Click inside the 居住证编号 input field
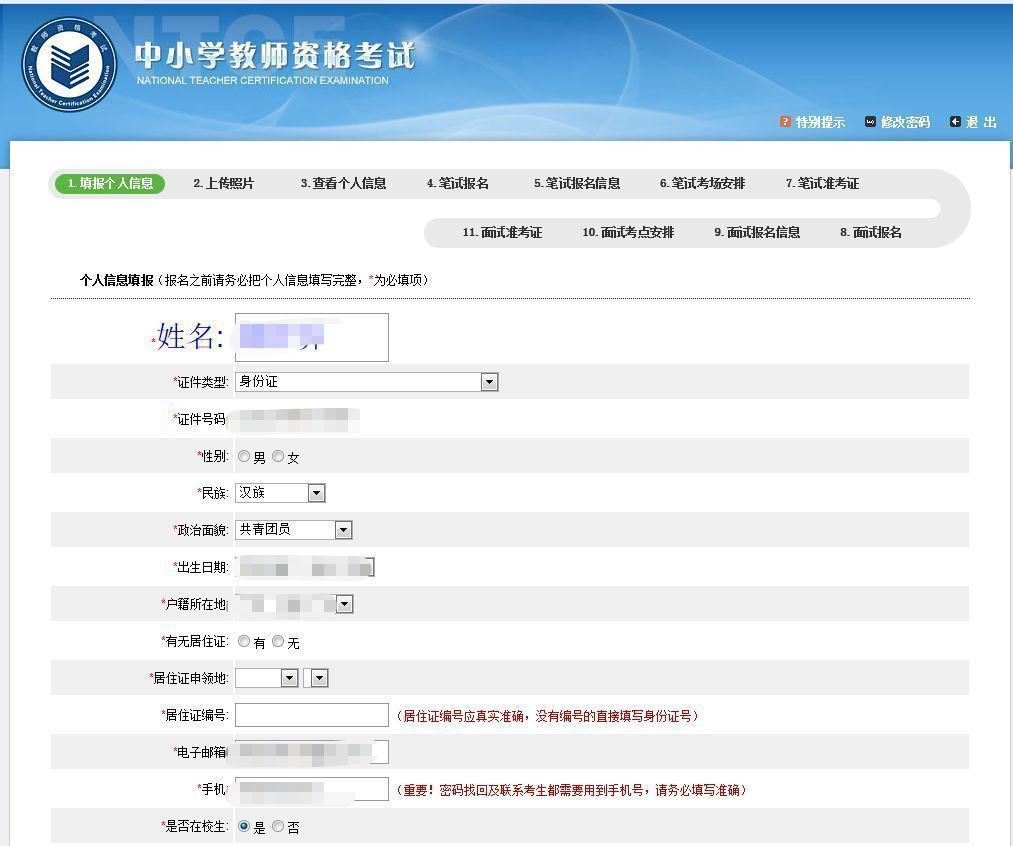Viewport: 1013px width, 846px height. pyautogui.click(x=311, y=714)
